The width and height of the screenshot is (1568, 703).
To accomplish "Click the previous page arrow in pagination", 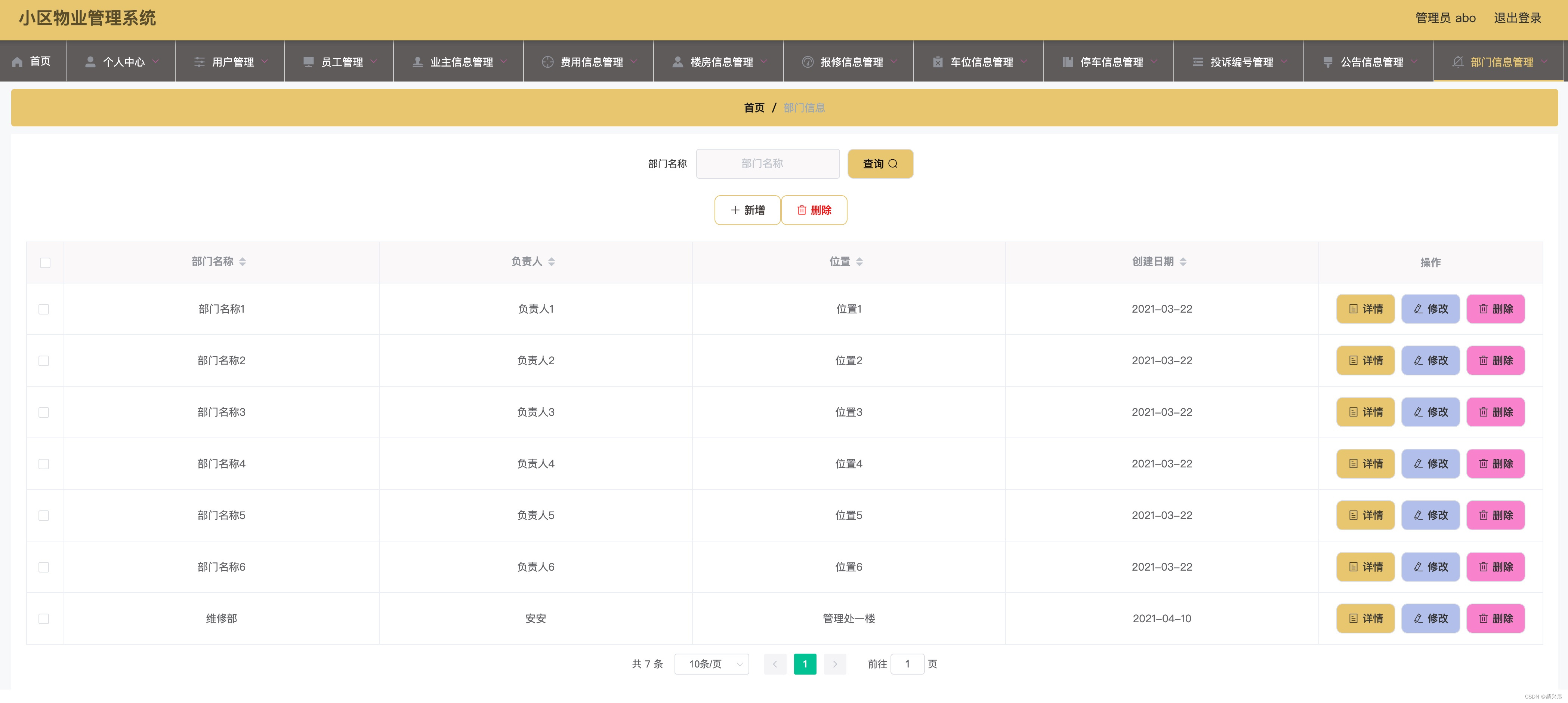I will tap(775, 664).
